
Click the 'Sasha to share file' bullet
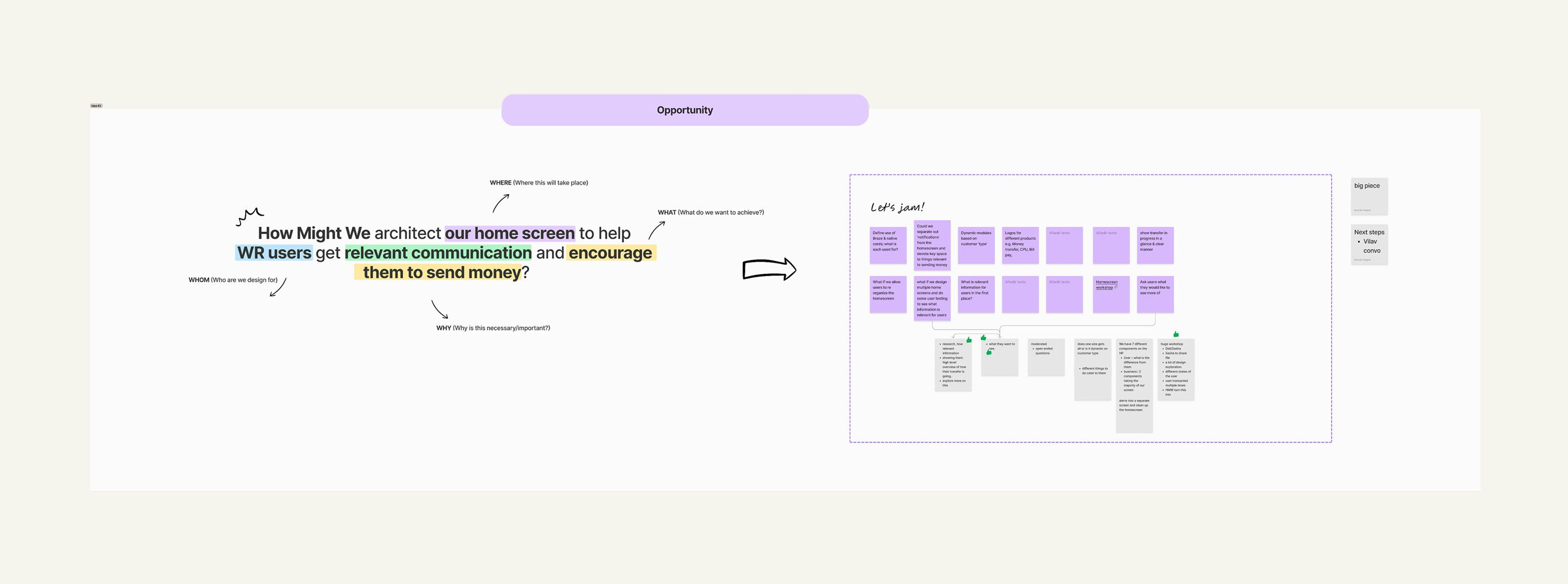pyautogui.click(x=1175, y=356)
